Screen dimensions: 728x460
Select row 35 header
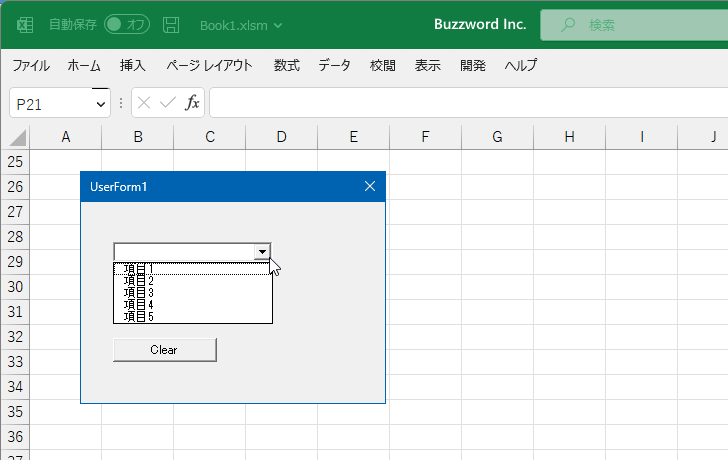pos(15,412)
